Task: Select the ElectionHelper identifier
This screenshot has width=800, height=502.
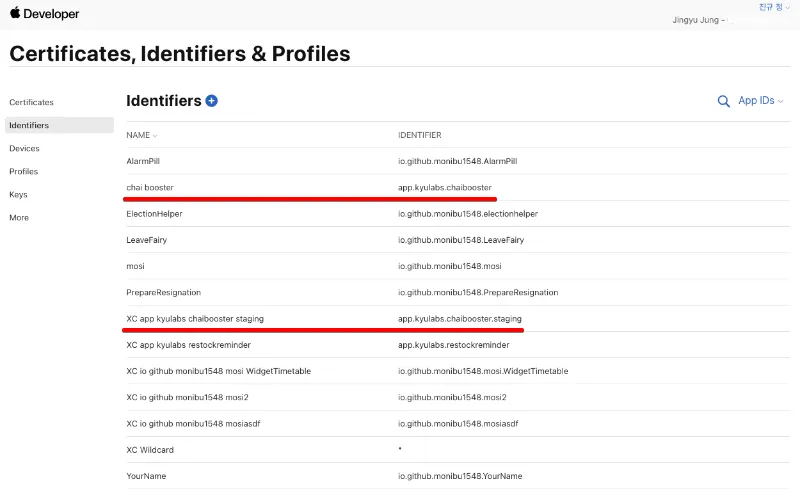Action: click(x=154, y=213)
